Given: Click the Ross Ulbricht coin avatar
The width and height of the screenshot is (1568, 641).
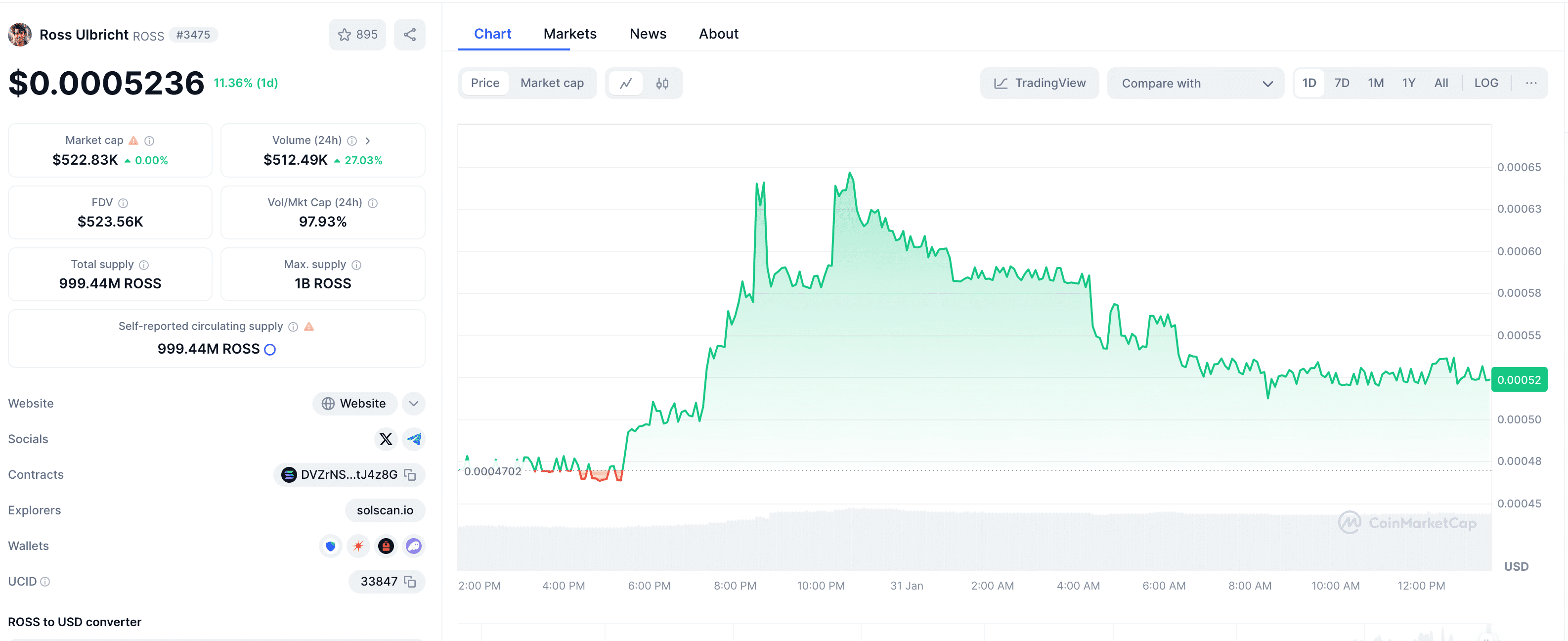Looking at the screenshot, I should [x=20, y=35].
